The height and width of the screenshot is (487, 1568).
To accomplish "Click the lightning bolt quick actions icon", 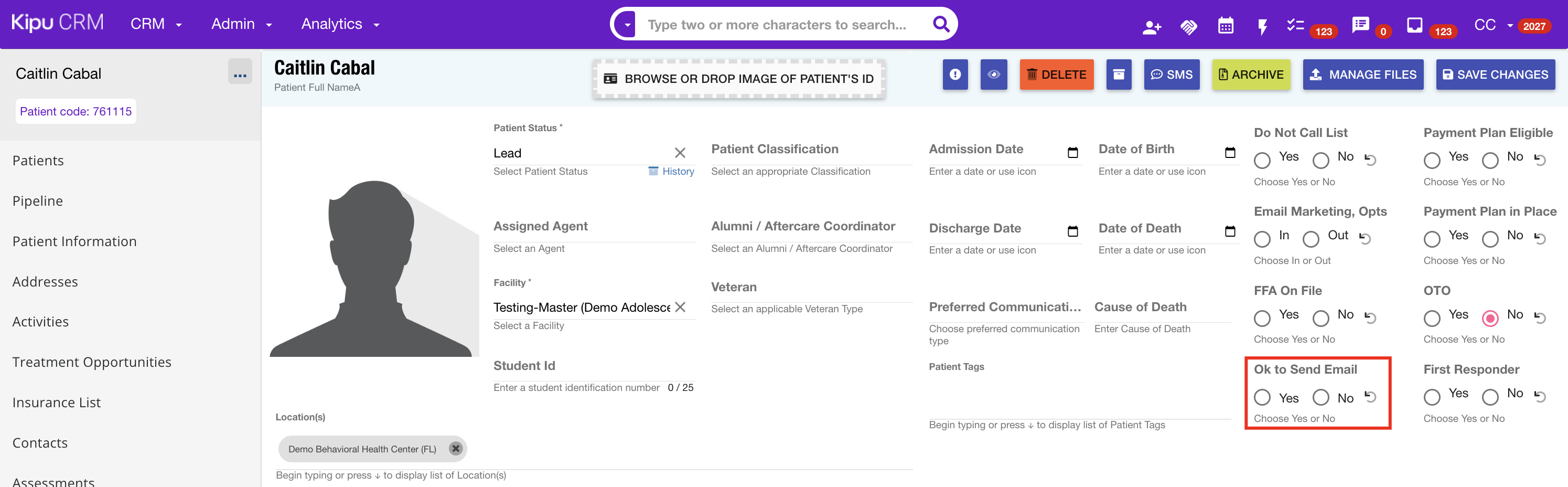I will tap(1262, 27).
